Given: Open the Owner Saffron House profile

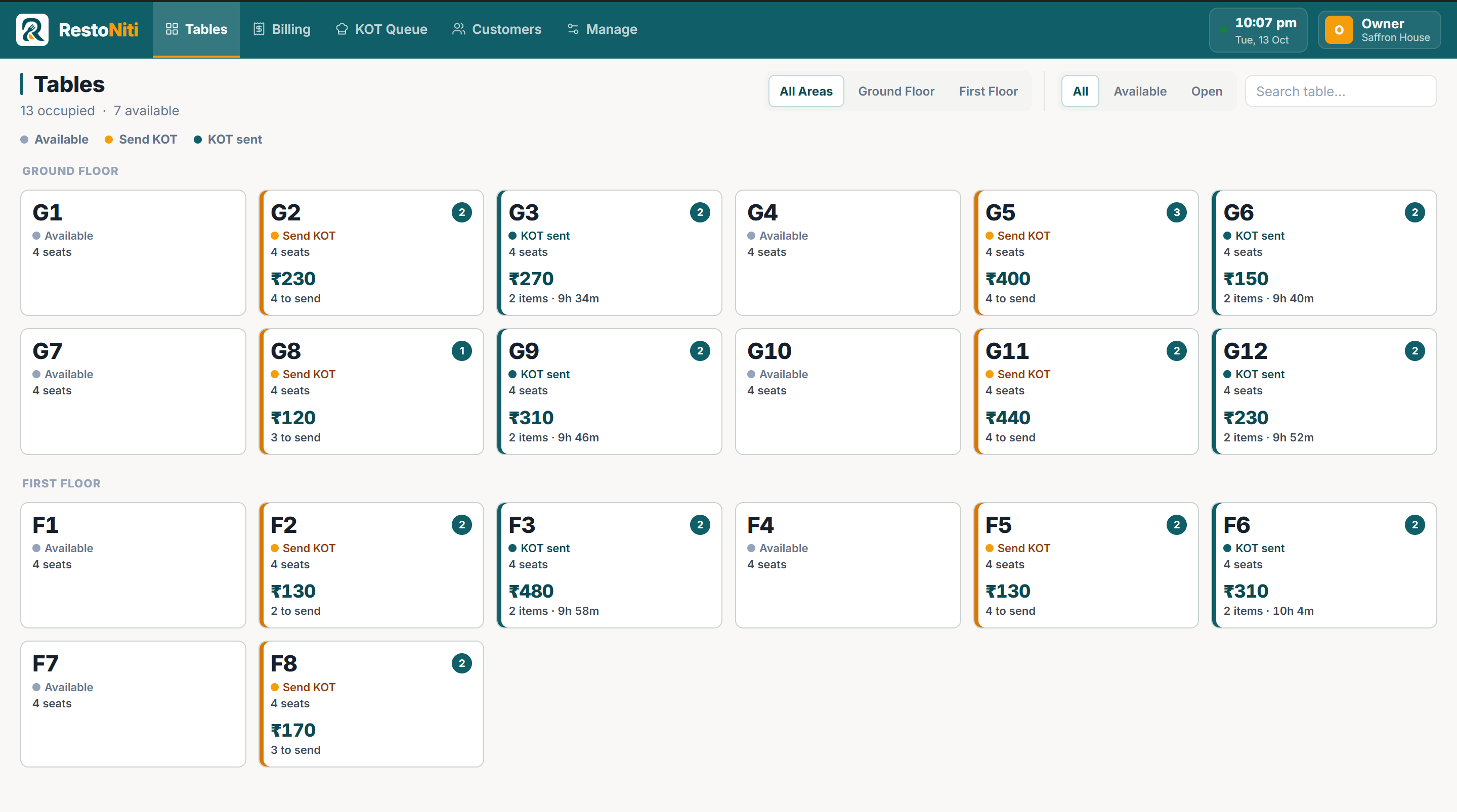Looking at the screenshot, I should pos(1379,30).
